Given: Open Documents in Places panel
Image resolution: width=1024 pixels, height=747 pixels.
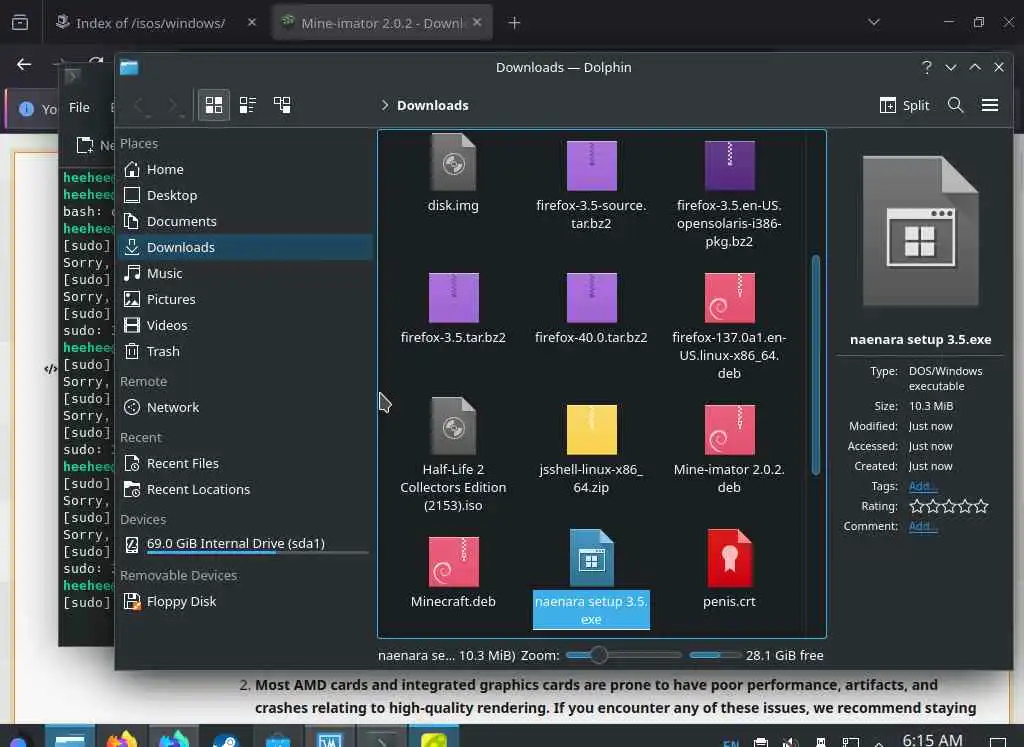Looking at the screenshot, I should pyautogui.click(x=246, y=221).
